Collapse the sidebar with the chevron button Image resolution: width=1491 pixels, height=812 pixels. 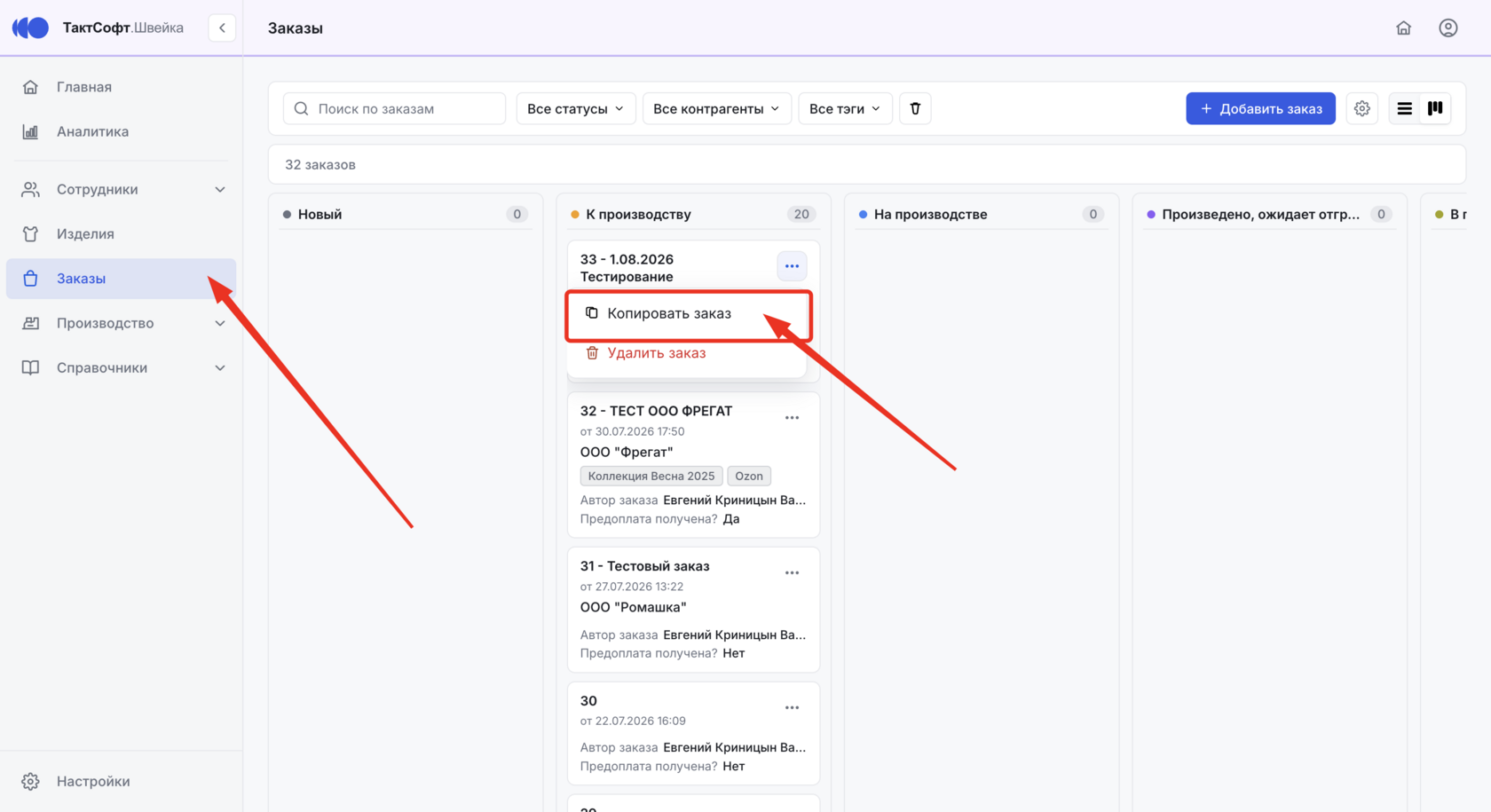click(x=222, y=28)
